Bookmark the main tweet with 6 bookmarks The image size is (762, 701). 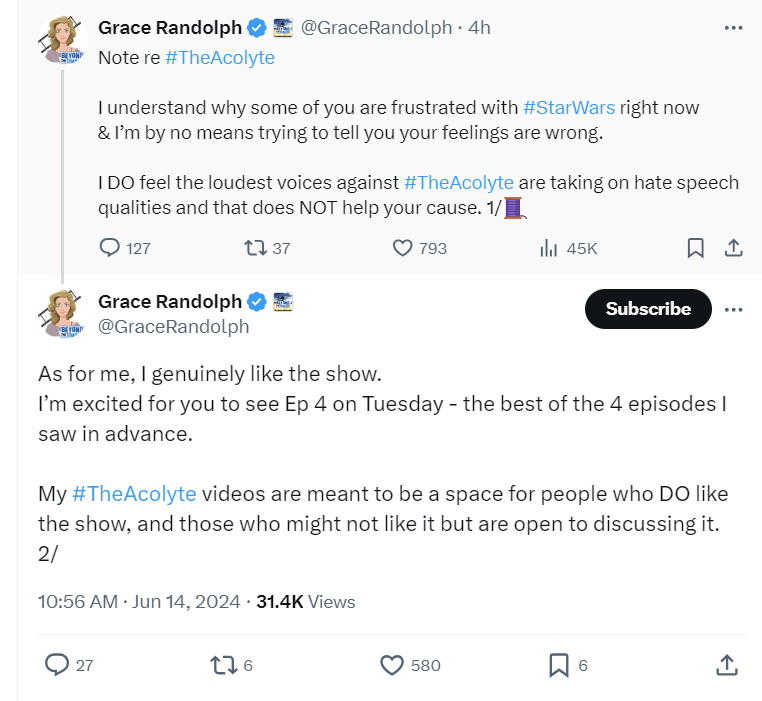559,664
